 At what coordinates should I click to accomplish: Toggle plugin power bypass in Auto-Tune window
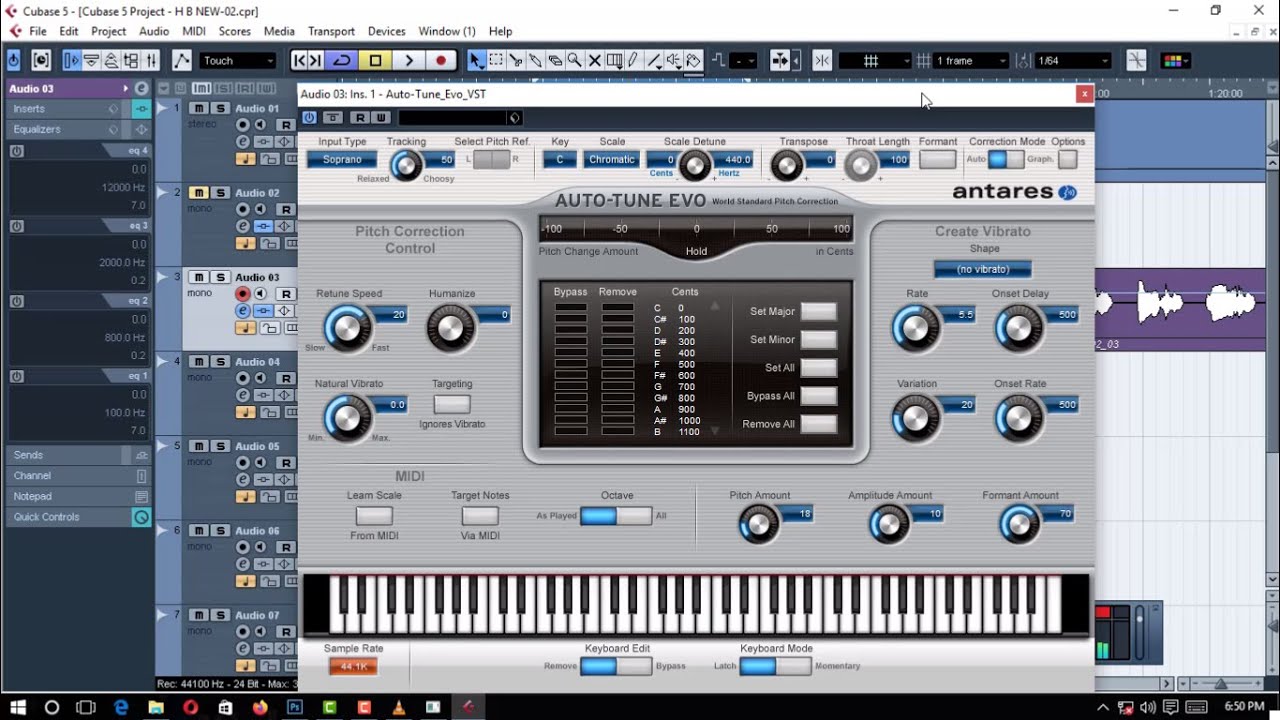(309, 118)
